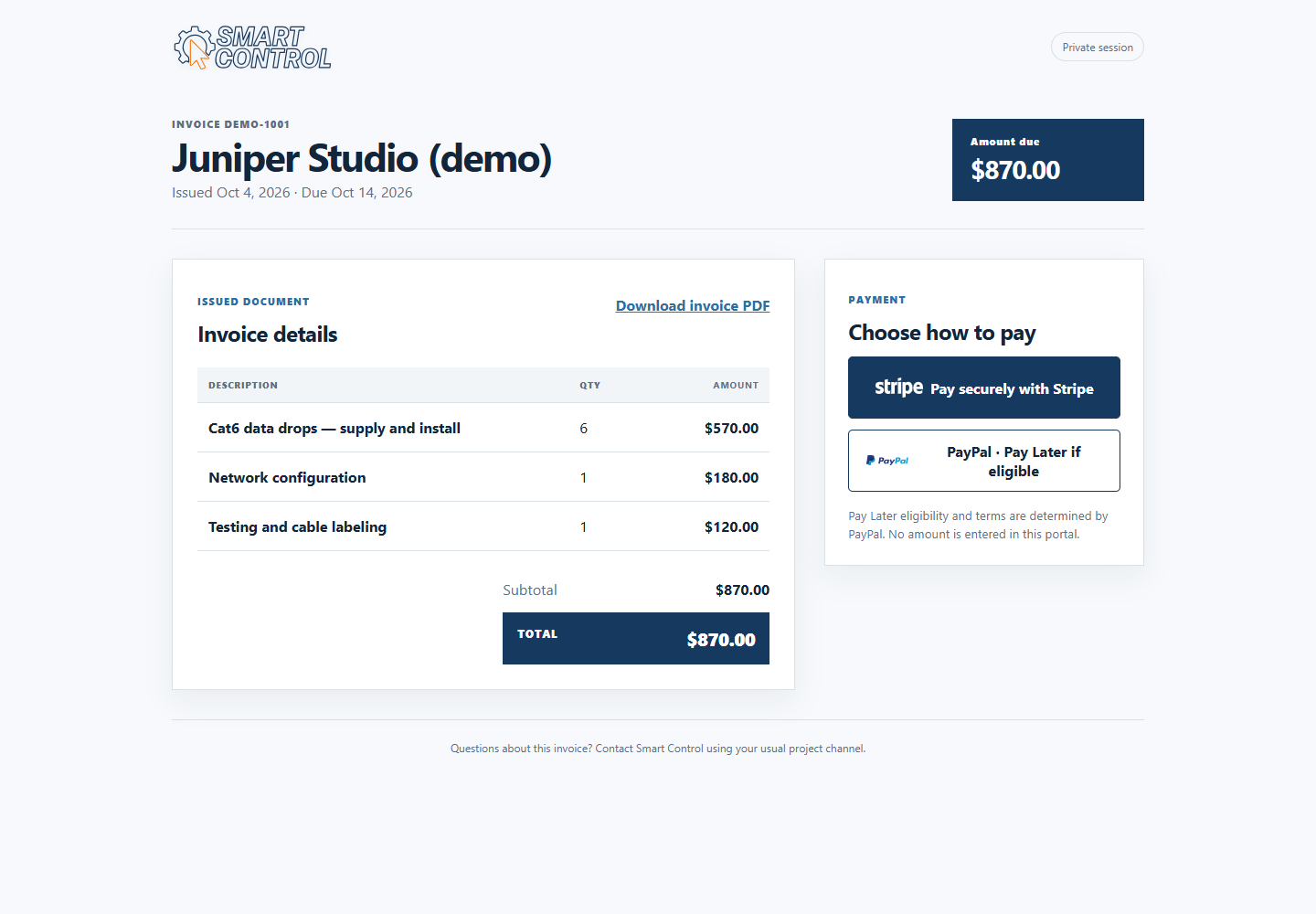Click the Amount due box label

(1005, 142)
